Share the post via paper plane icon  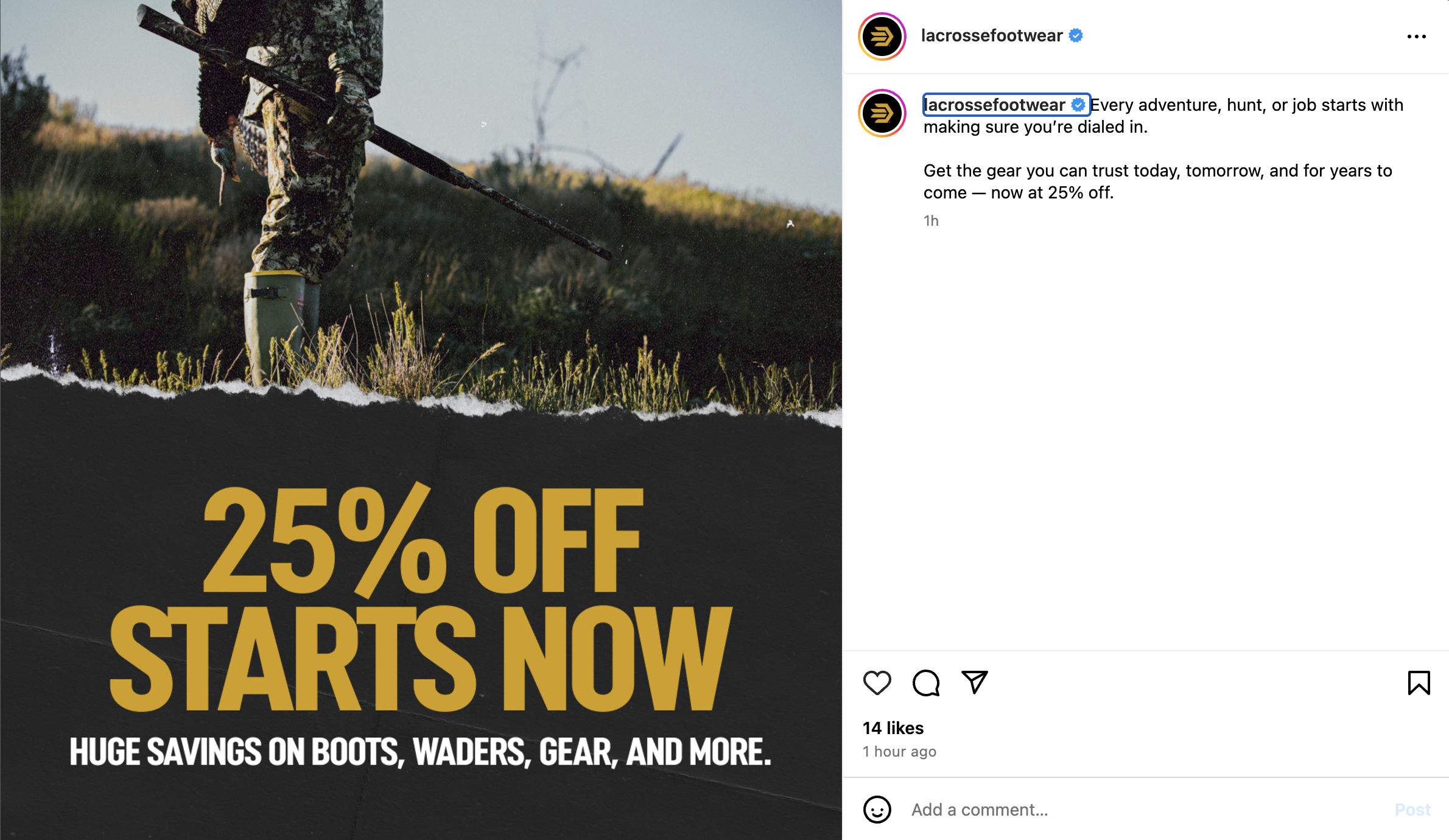(x=974, y=682)
